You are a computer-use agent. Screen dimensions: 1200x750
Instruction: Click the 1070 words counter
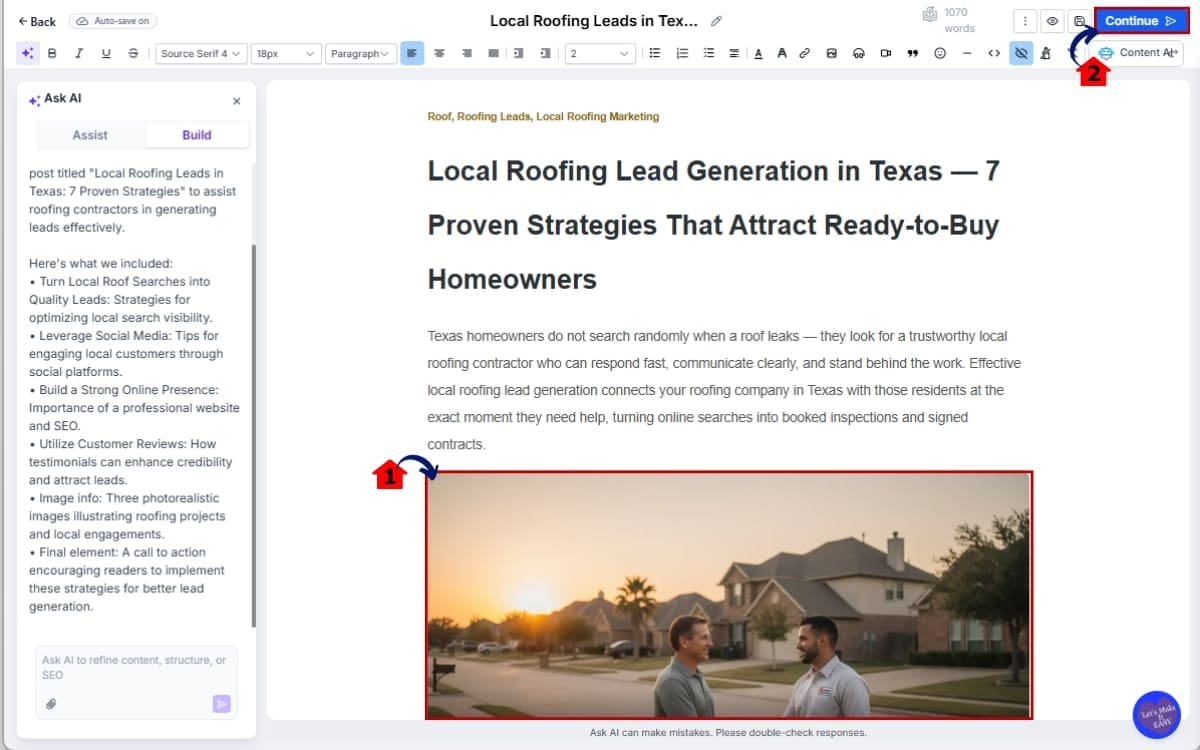click(947, 20)
